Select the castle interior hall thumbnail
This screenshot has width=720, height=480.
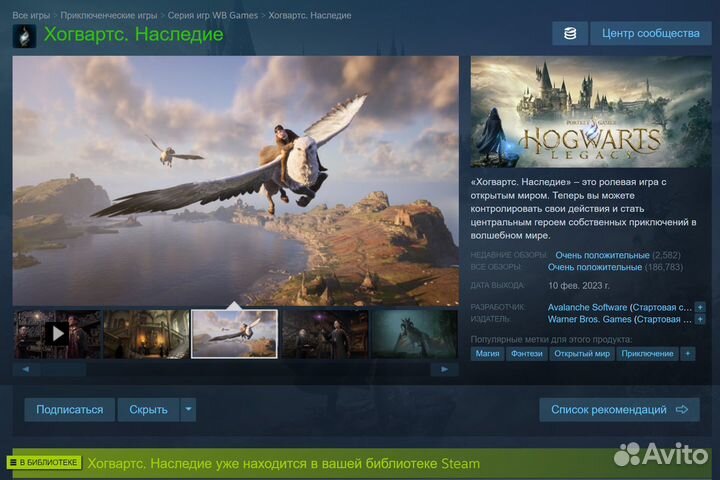(x=146, y=334)
